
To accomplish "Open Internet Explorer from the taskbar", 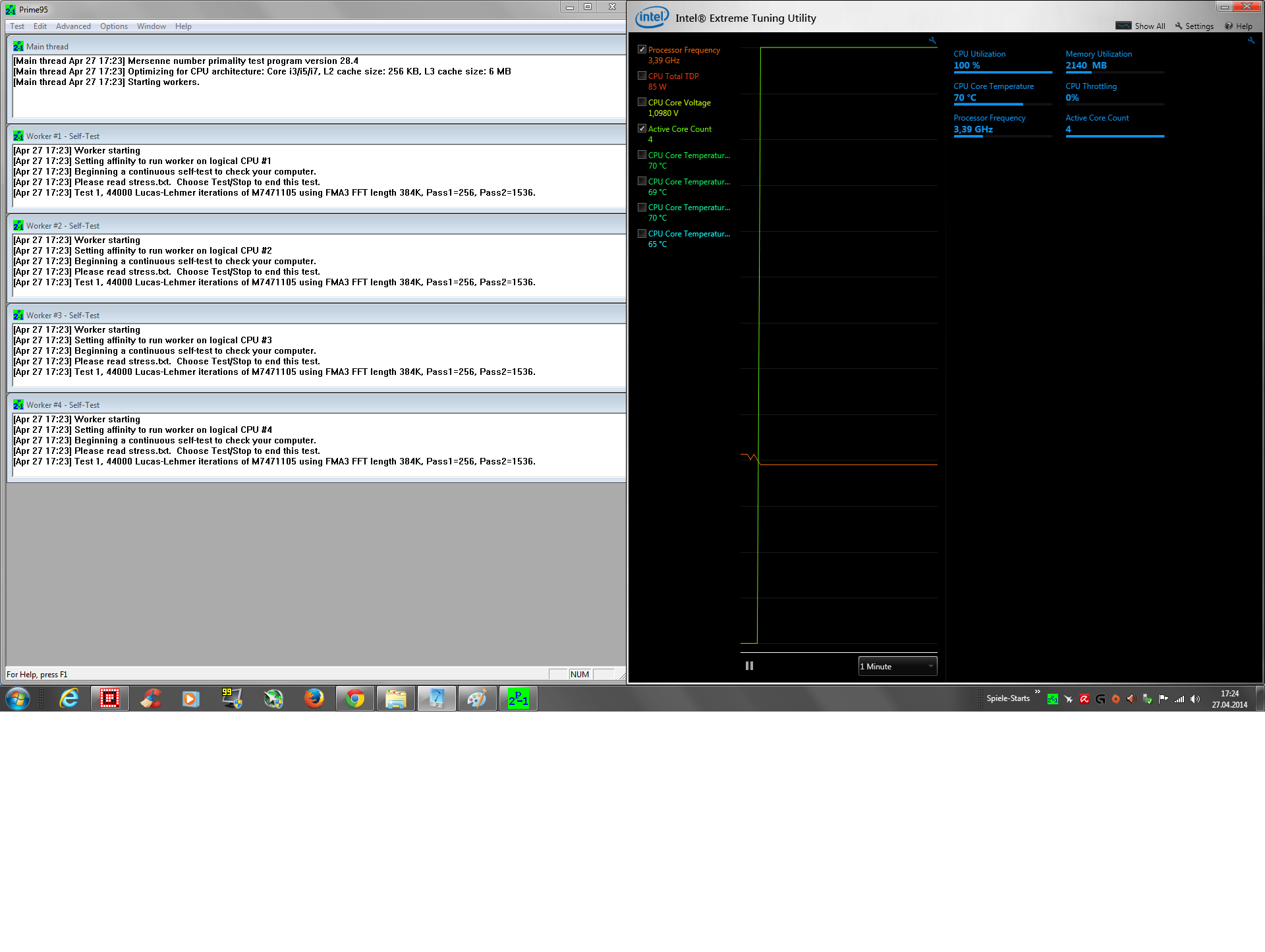I will click(x=69, y=698).
